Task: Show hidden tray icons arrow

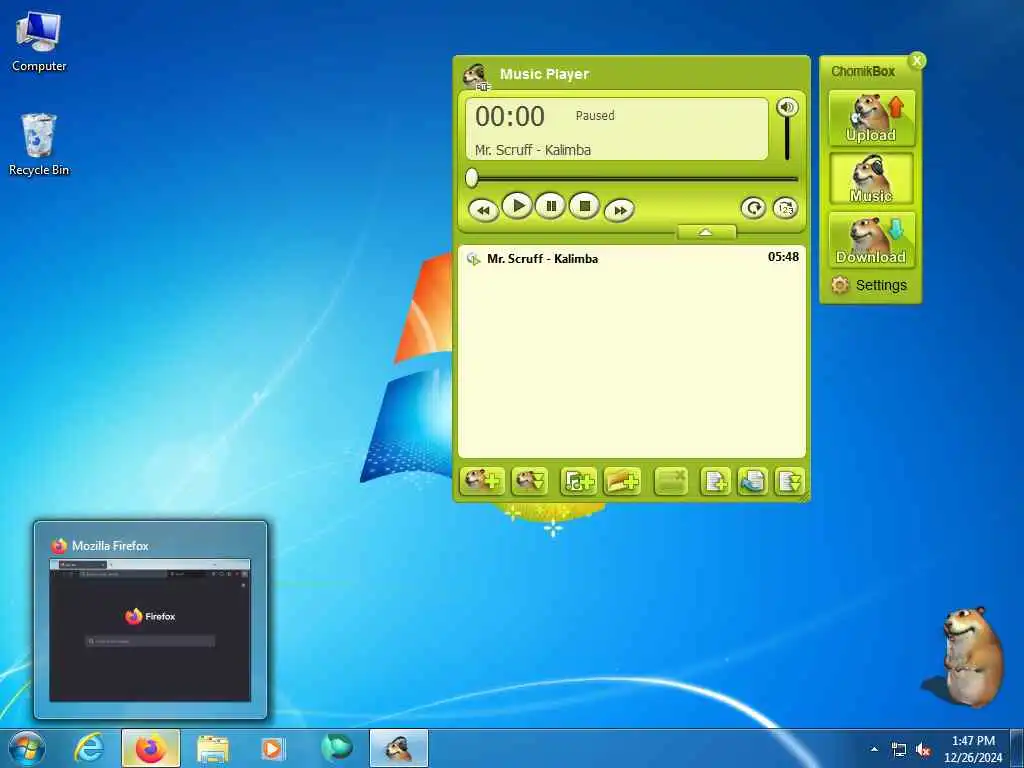Action: (874, 749)
